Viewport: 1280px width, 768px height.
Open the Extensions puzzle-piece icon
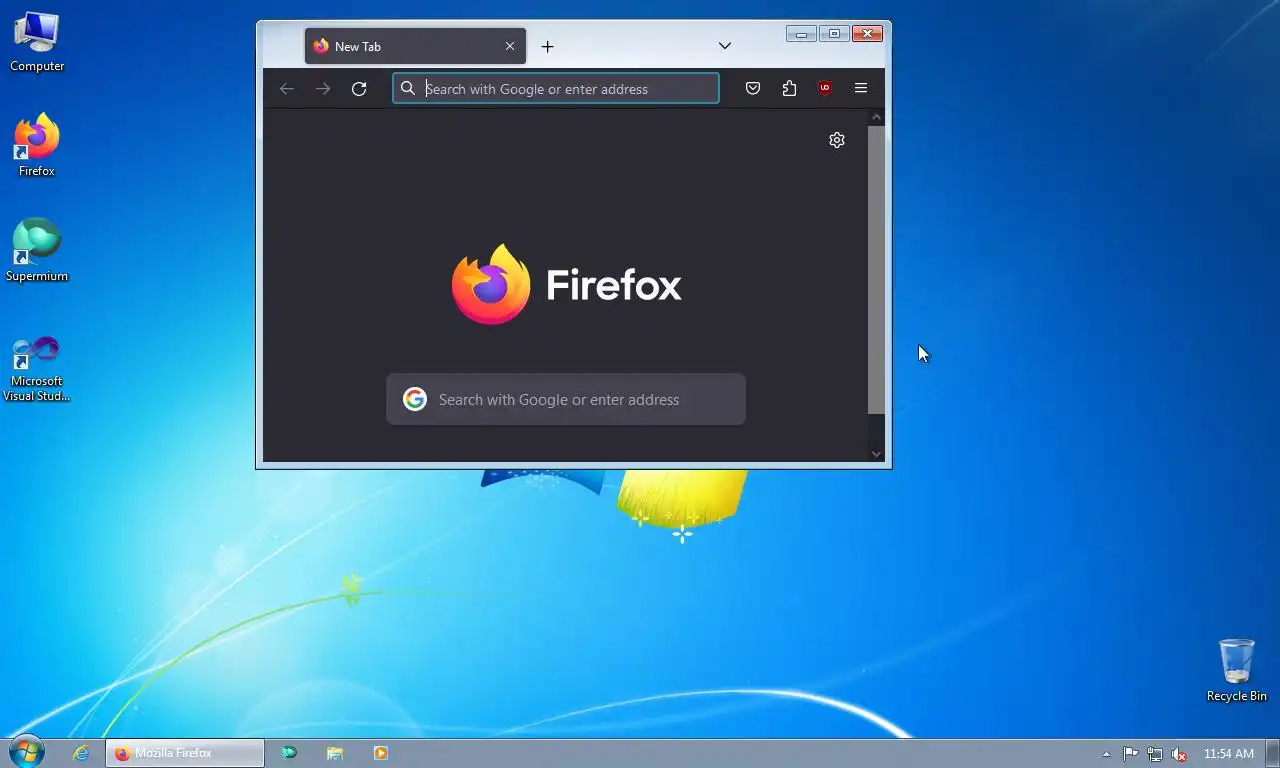789,88
